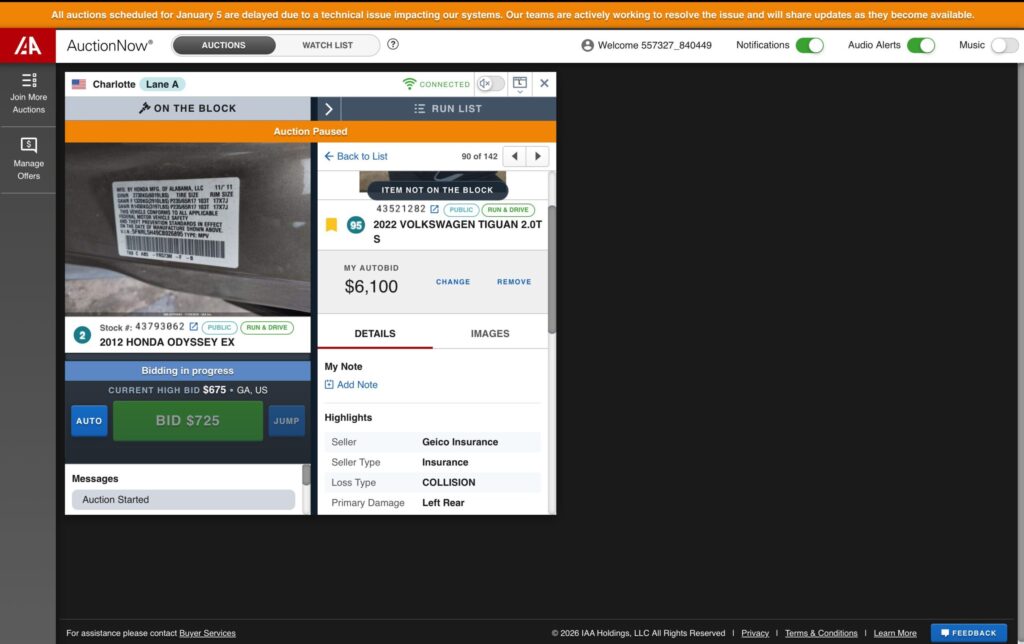Open Manage Offers in the sidebar
Viewport: 1024px width, 644px height.
coord(29,158)
